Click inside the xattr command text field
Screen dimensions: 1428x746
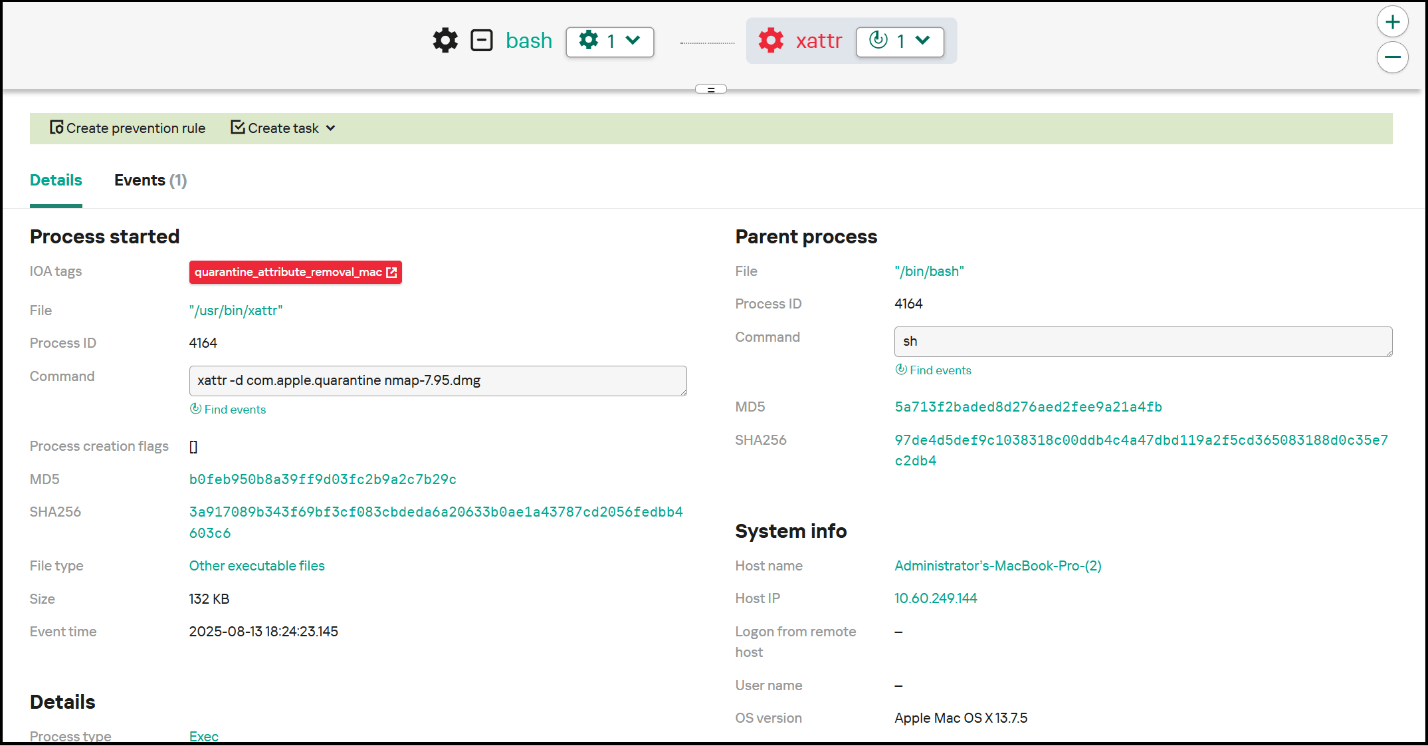pos(437,381)
